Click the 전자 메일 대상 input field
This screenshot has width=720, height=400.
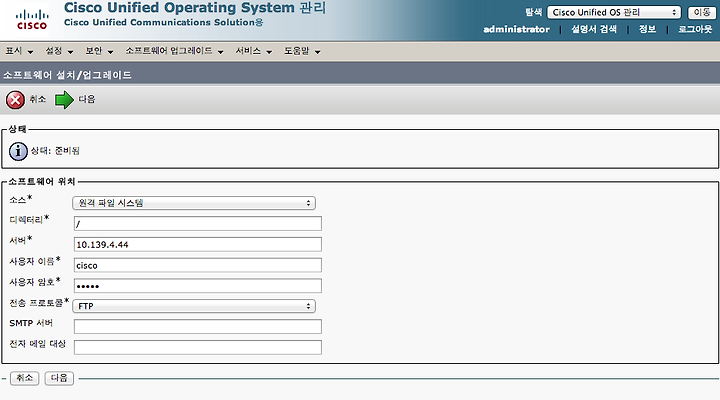[197, 347]
